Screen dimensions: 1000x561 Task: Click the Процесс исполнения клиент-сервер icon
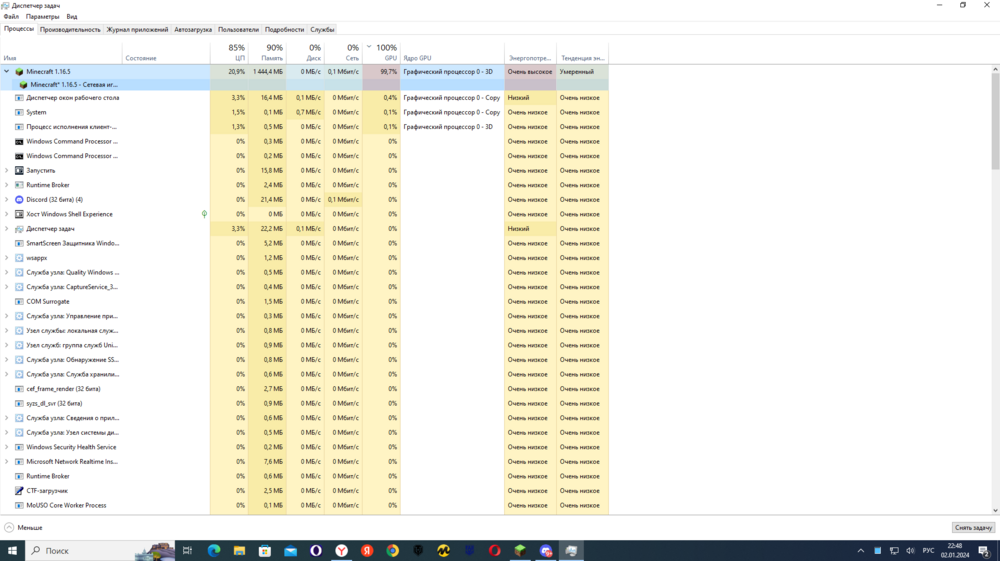pos(19,127)
